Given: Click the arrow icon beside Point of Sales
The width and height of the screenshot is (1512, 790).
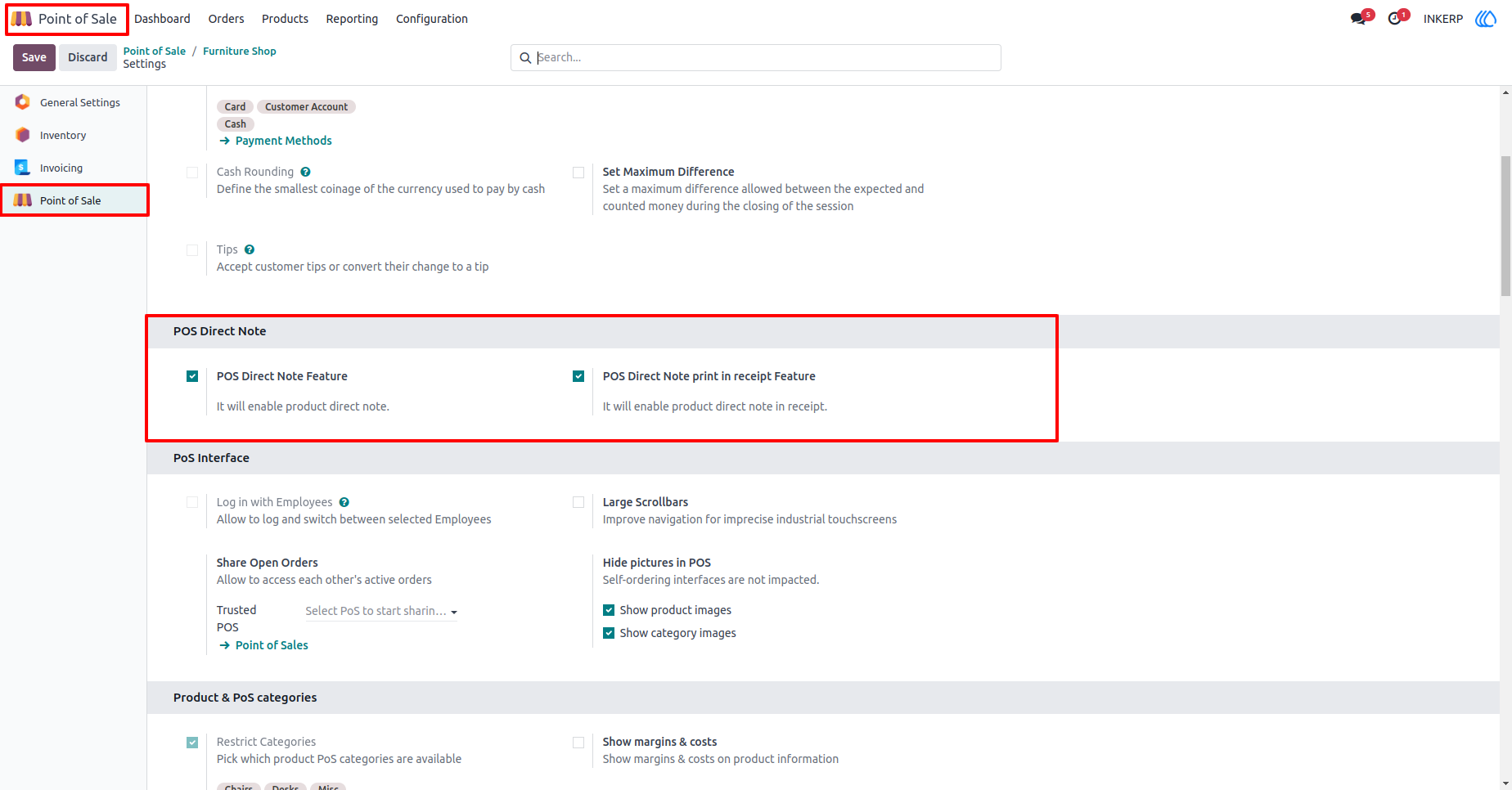Looking at the screenshot, I should [x=225, y=645].
